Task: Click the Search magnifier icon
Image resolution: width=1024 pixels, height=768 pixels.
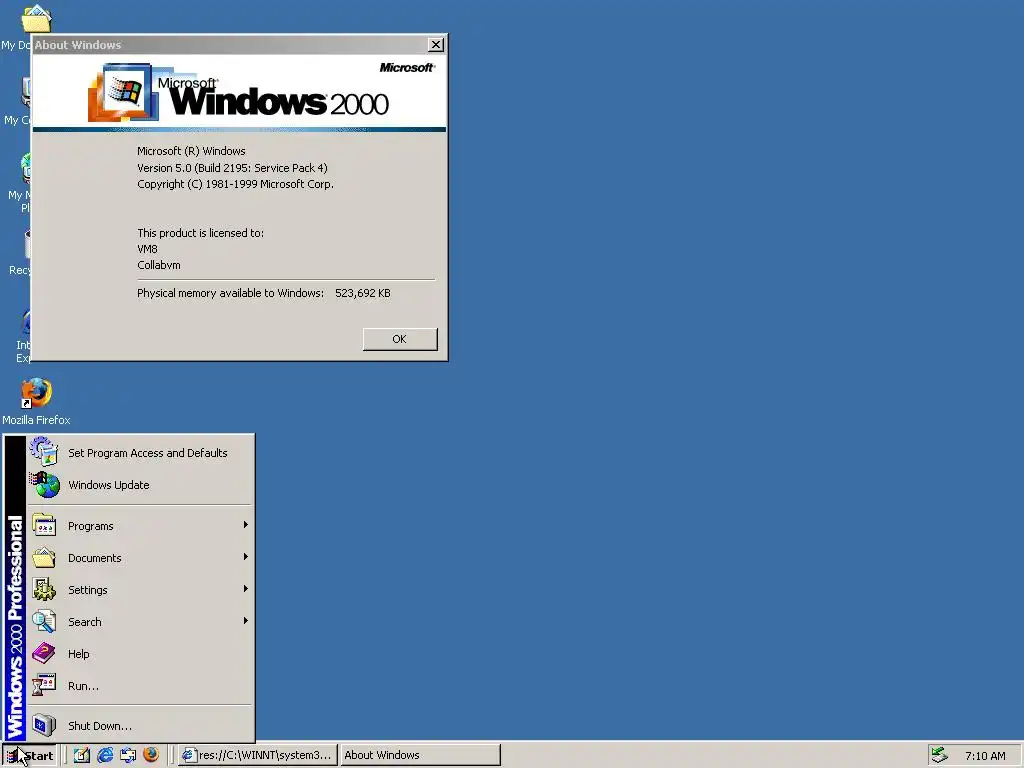Action: coord(44,622)
